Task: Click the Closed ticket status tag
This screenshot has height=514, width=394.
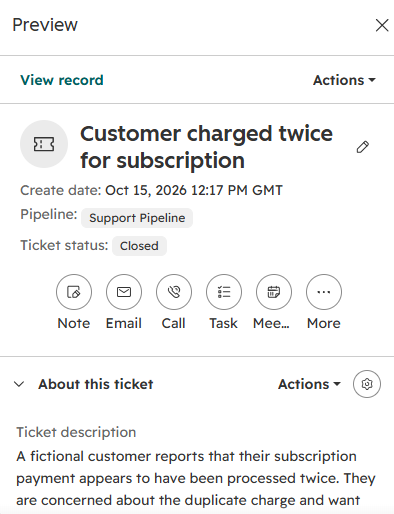Action: (x=139, y=246)
